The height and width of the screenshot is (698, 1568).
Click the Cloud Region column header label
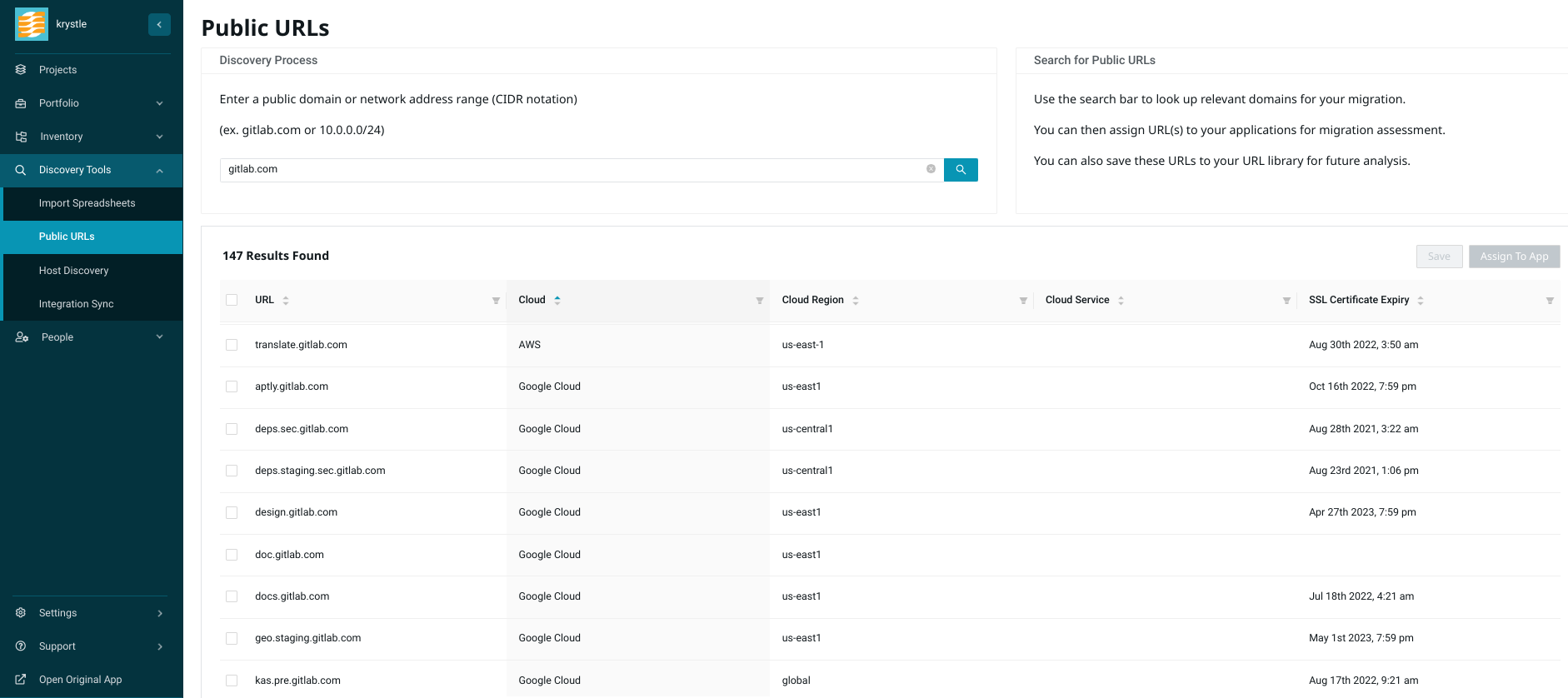click(x=812, y=300)
